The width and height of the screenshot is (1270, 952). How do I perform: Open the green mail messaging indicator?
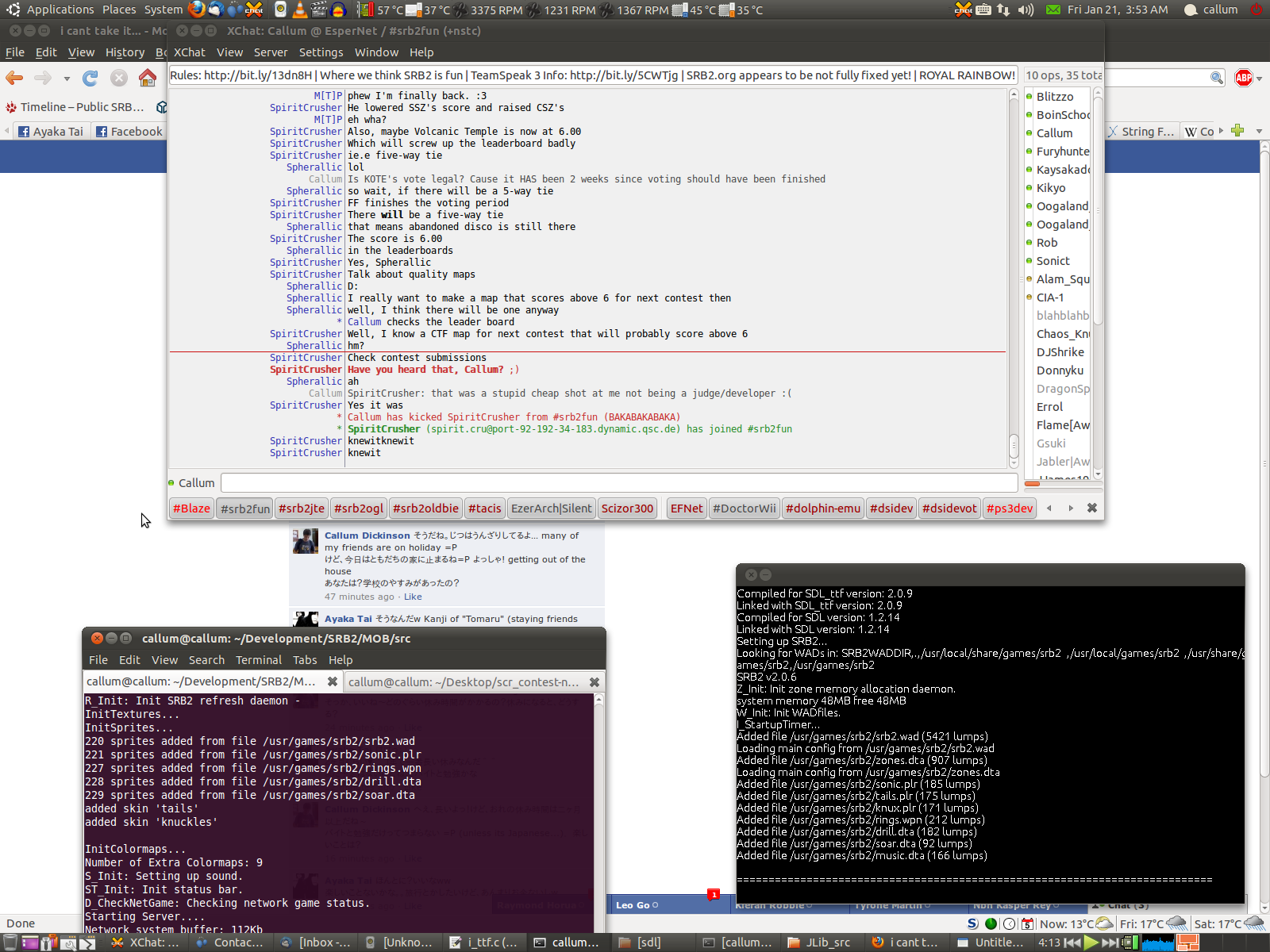click(x=1053, y=10)
